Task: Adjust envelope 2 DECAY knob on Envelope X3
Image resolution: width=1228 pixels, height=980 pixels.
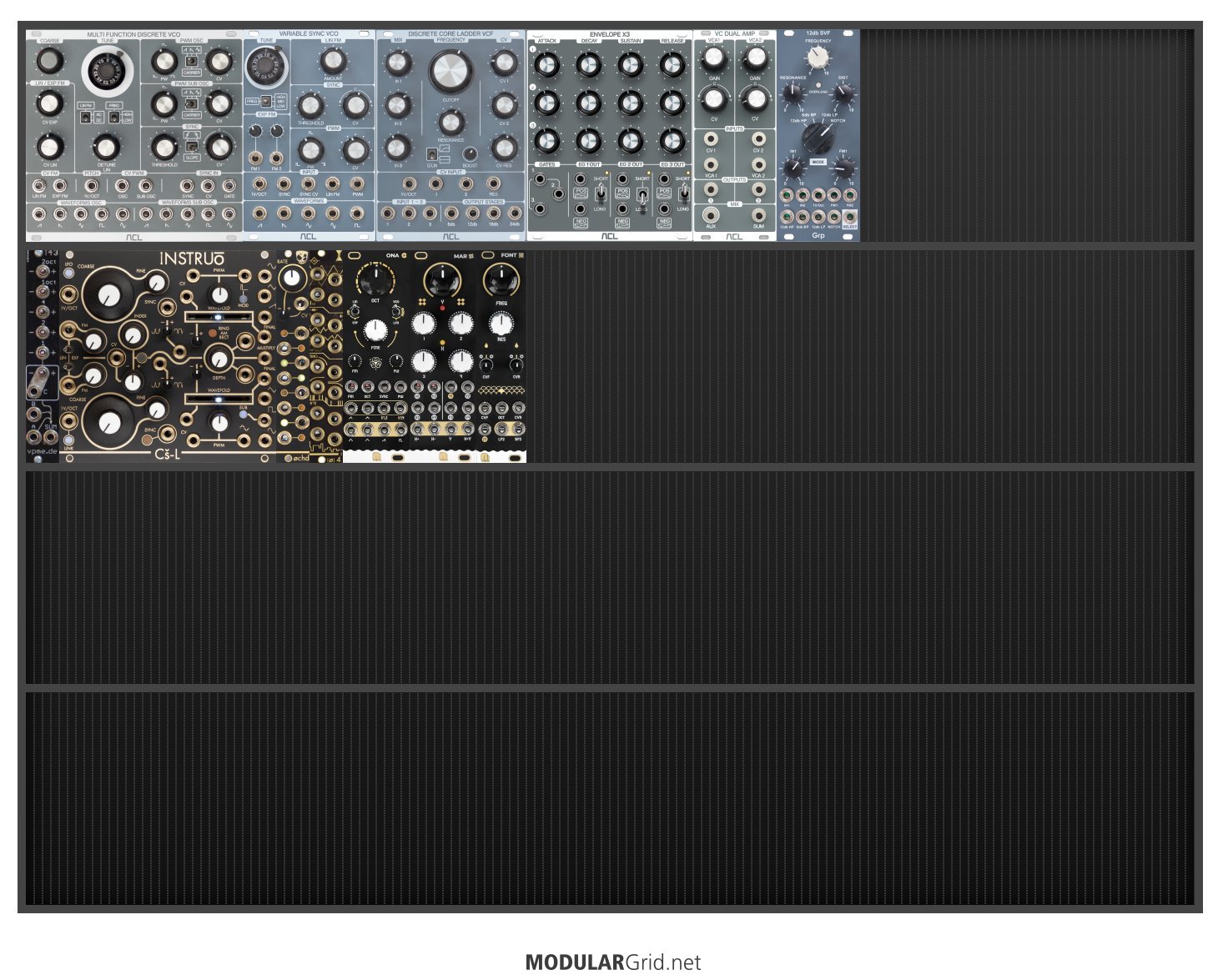Action: click(588, 103)
